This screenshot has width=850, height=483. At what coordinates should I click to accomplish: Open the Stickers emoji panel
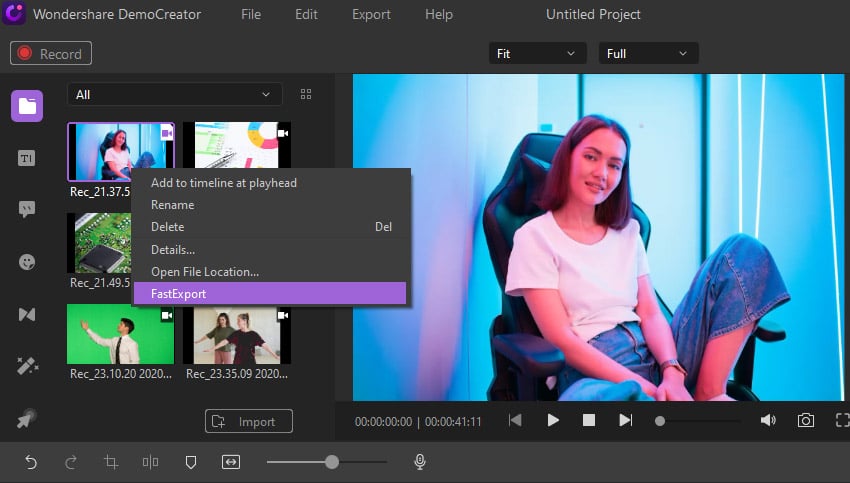coord(27,262)
